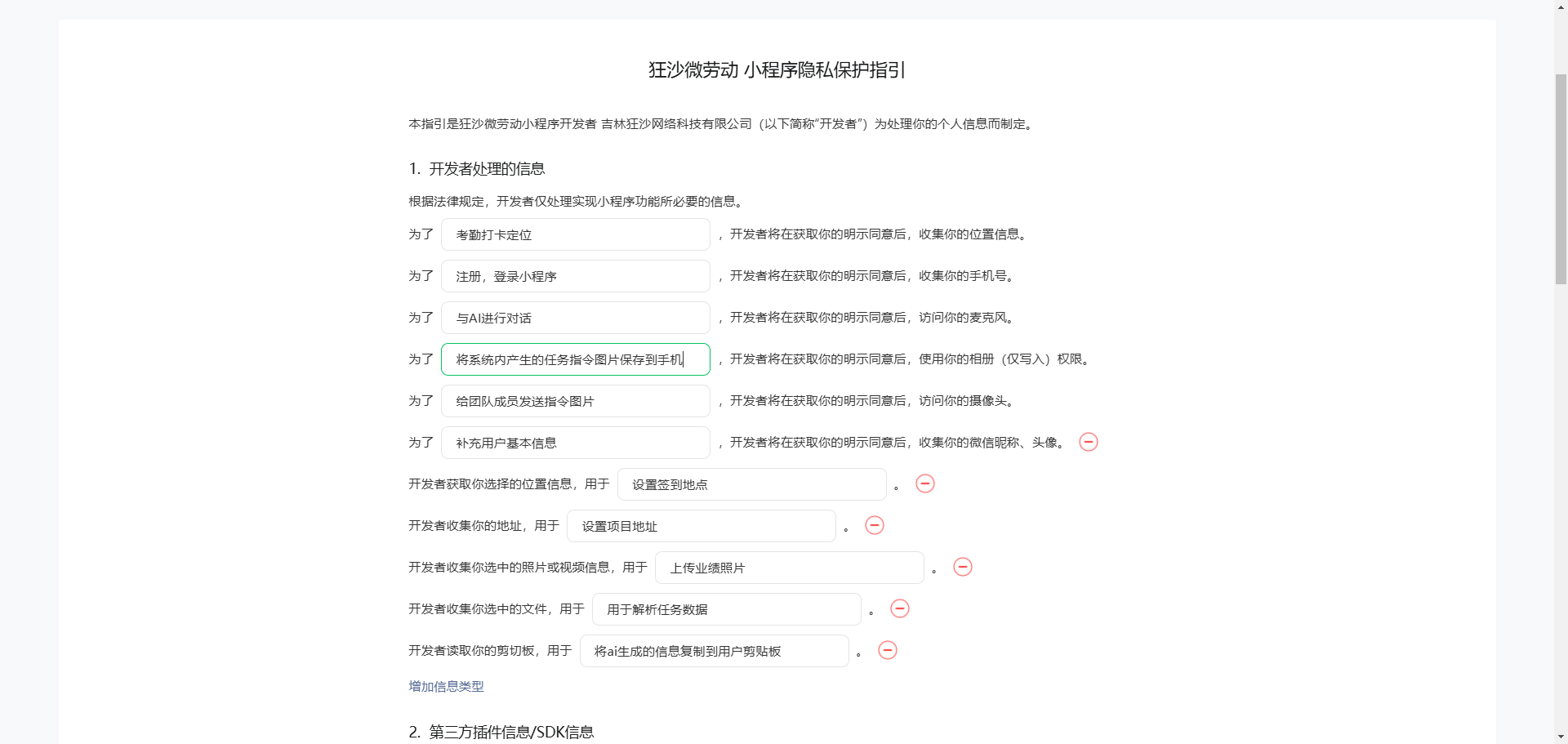Edit the 给团队成员发送指令图片 field

point(576,401)
